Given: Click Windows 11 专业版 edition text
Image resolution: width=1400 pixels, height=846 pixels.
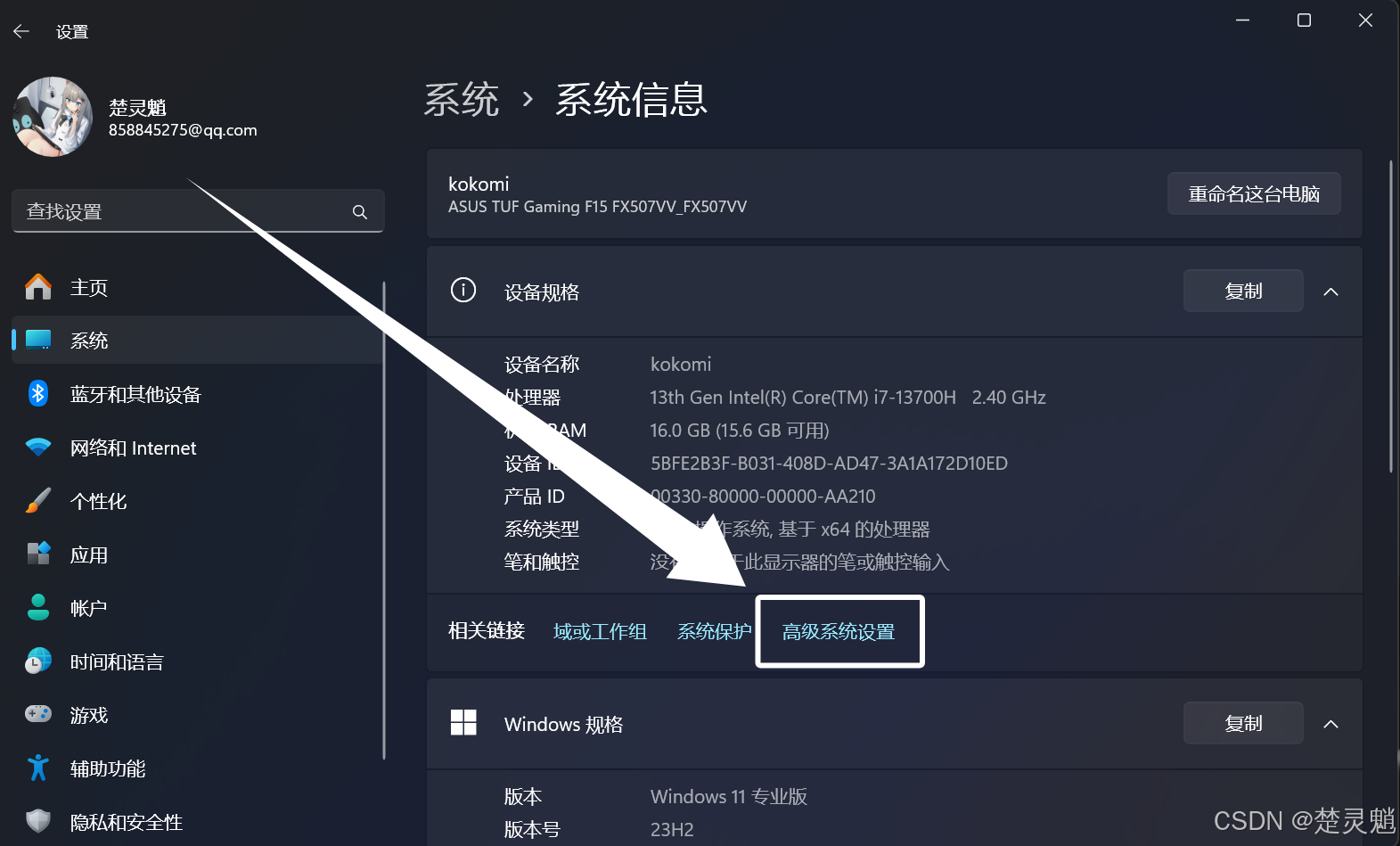Looking at the screenshot, I should click(x=729, y=797).
